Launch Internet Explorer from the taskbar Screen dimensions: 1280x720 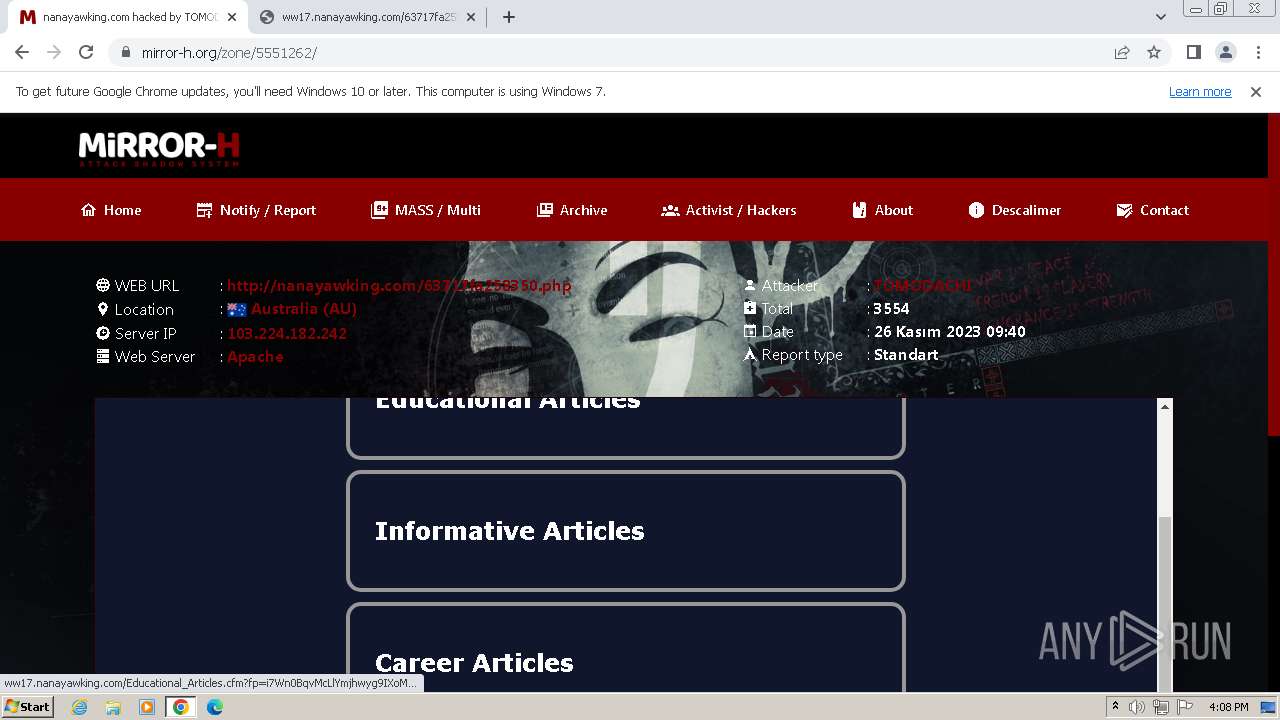pyautogui.click(x=79, y=707)
